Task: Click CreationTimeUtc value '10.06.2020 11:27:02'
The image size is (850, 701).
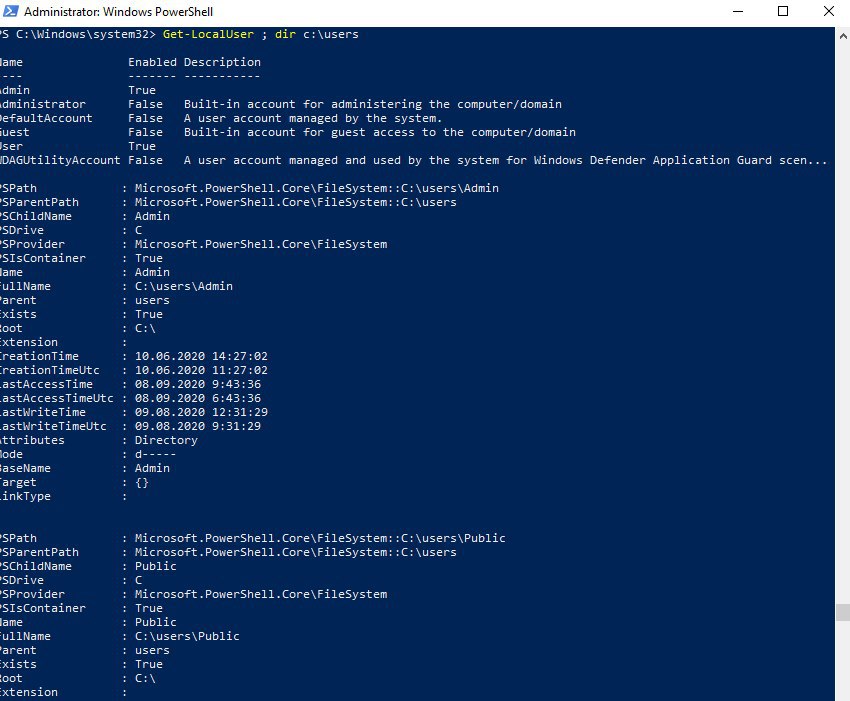Action: pyautogui.click(x=201, y=370)
